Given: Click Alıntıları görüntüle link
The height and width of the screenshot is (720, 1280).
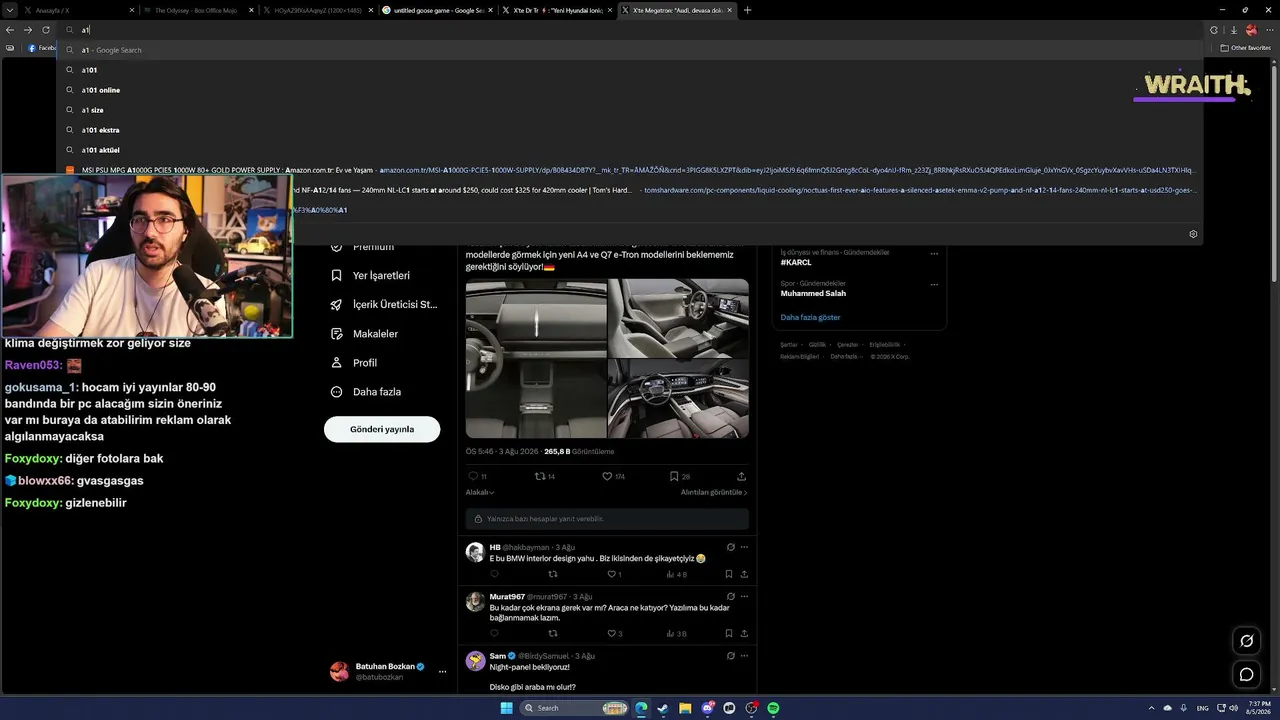Looking at the screenshot, I should point(714,492).
